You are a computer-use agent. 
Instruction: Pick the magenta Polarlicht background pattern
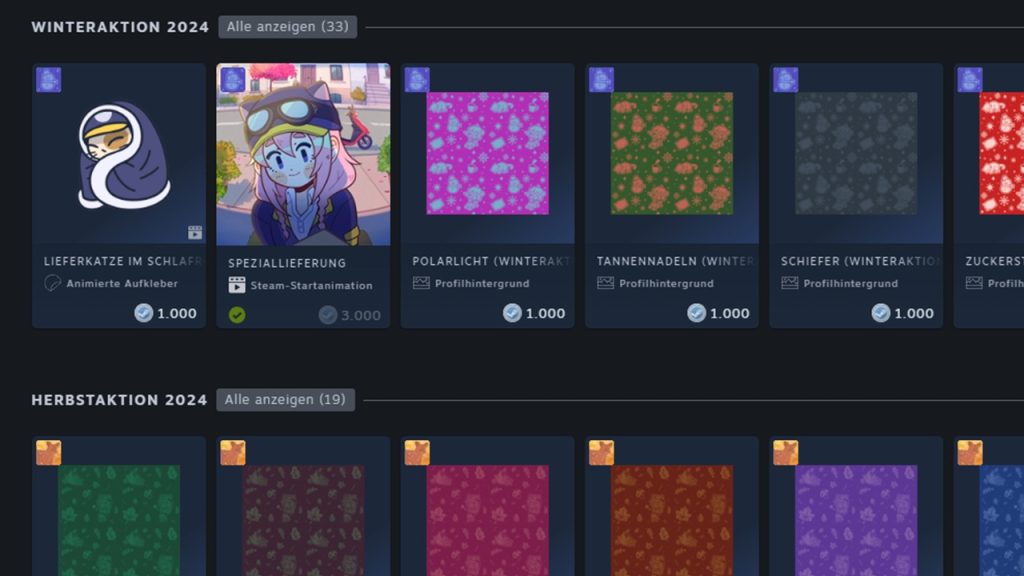point(487,153)
